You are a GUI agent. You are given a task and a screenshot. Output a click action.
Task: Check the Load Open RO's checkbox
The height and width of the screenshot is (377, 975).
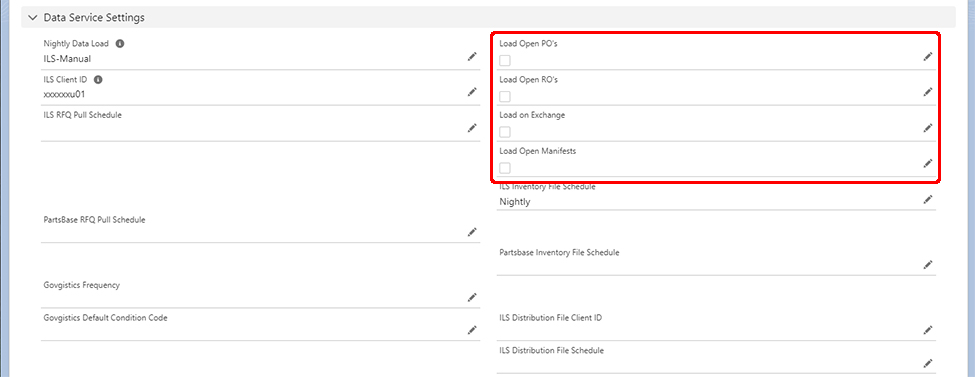505,96
